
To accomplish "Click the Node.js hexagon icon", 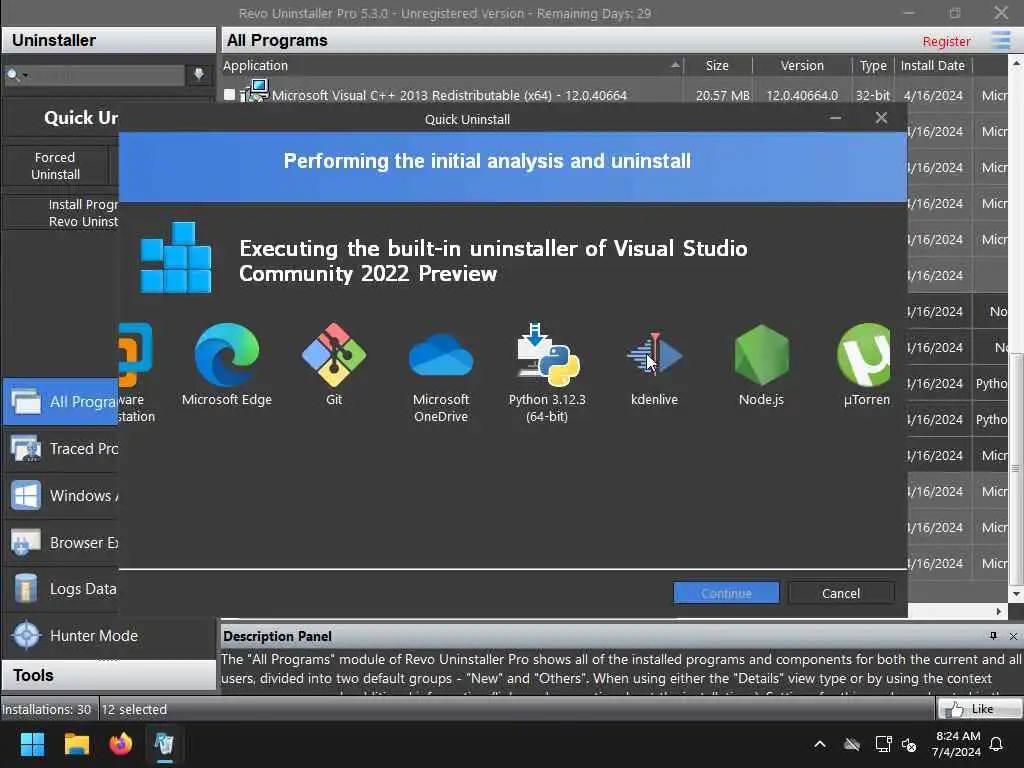I will point(761,355).
